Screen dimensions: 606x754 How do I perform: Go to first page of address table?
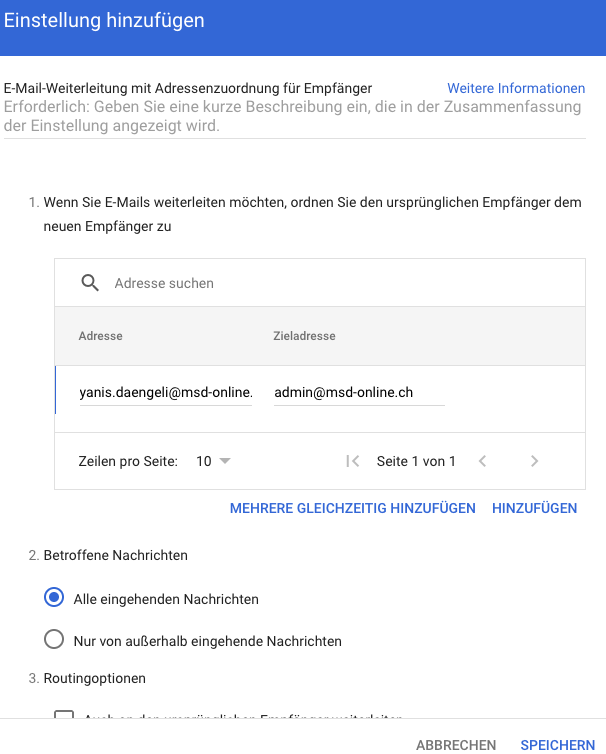coord(352,461)
